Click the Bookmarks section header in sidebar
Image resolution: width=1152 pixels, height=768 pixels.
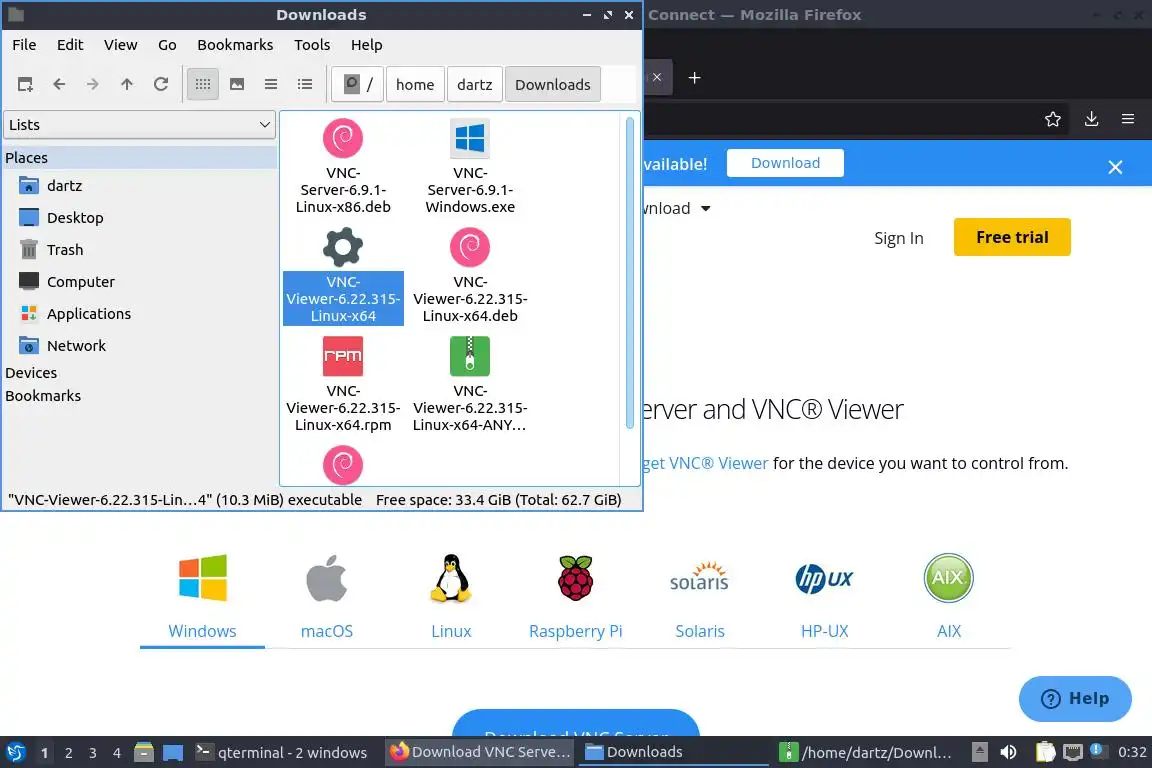(x=43, y=395)
